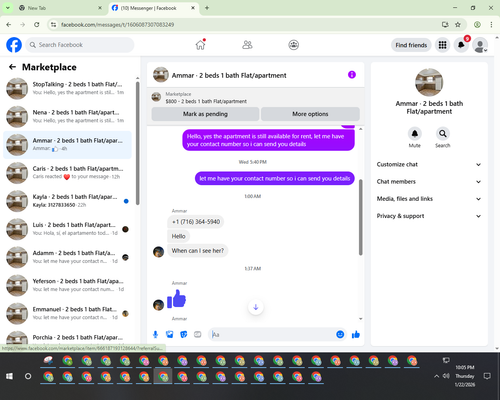Click the 'When can I see her?' message
Screen dimensions: 500x400
[x=198, y=251]
